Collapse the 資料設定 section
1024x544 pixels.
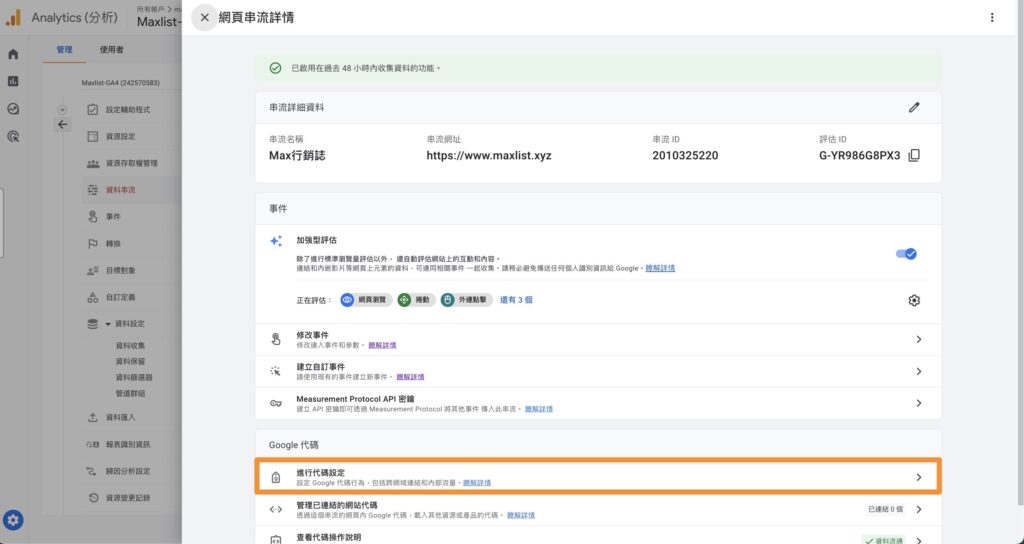(108, 324)
